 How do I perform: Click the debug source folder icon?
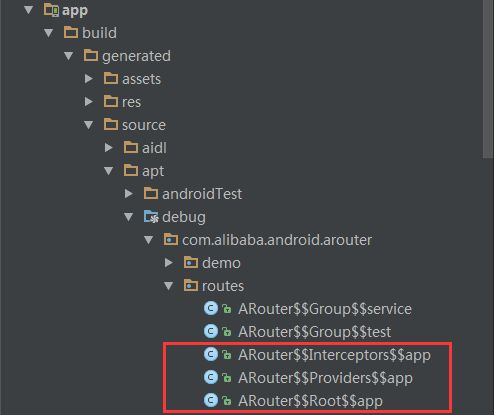point(151,217)
